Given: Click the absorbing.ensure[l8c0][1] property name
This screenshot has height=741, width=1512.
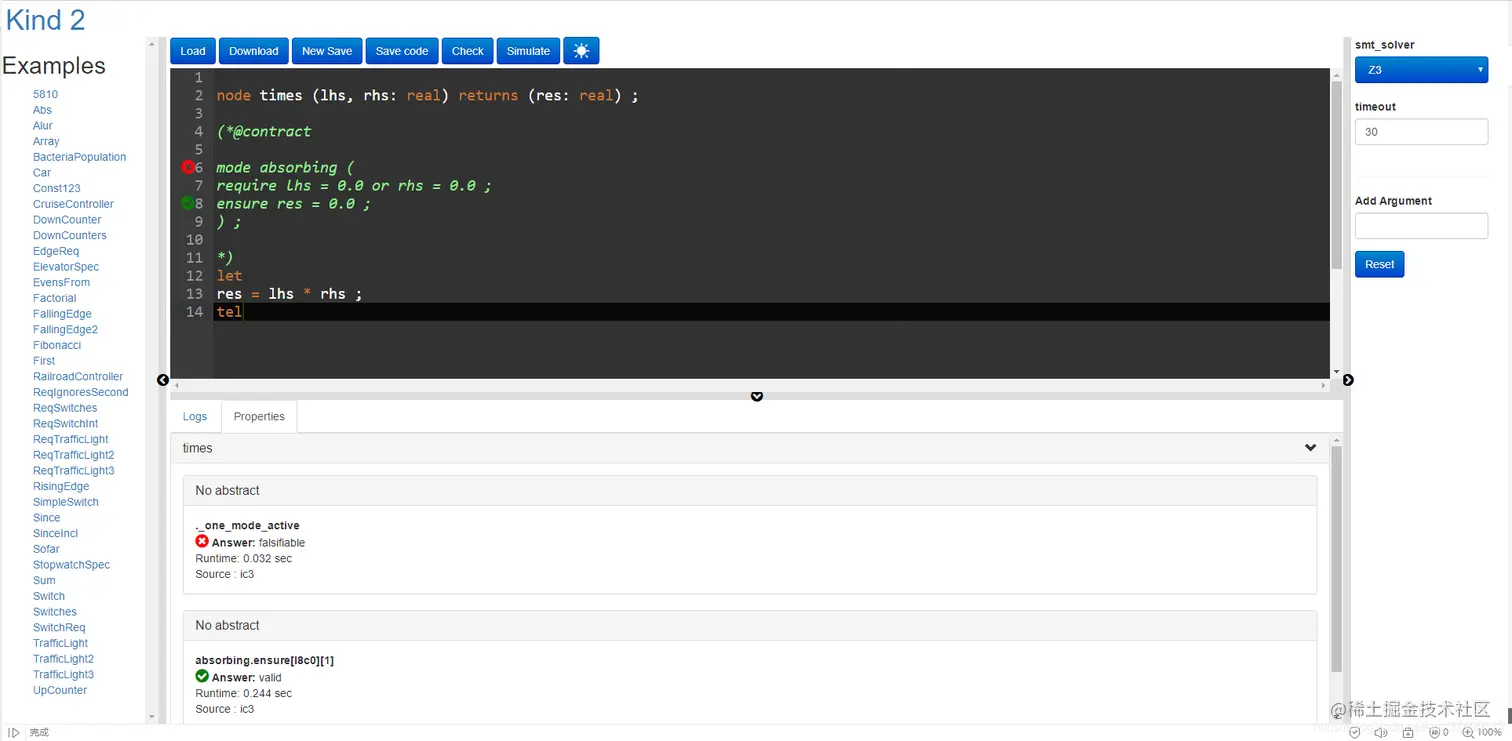Looking at the screenshot, I should (x=265, y=661).
